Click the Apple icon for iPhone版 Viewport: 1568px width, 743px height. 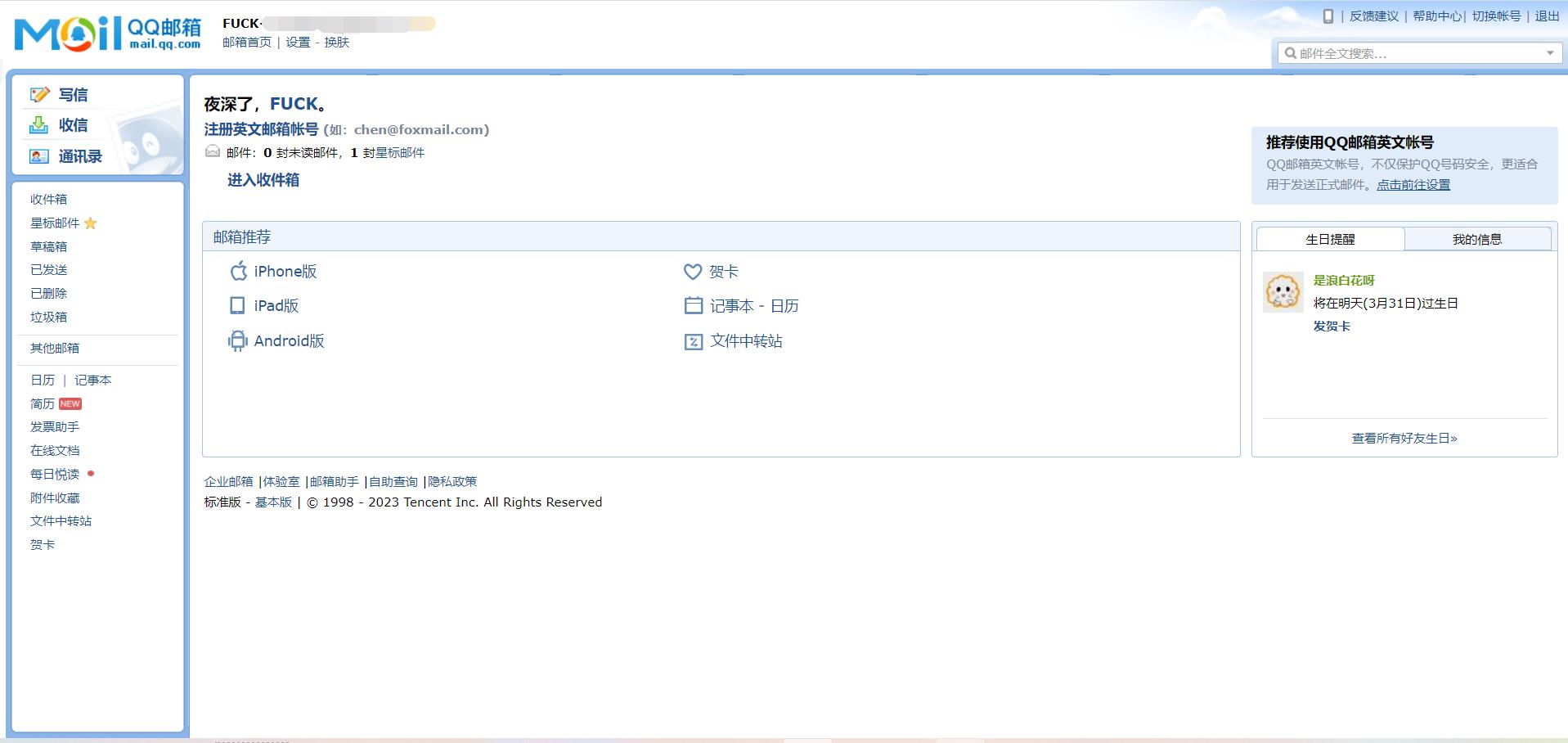(x=238, y=271)
